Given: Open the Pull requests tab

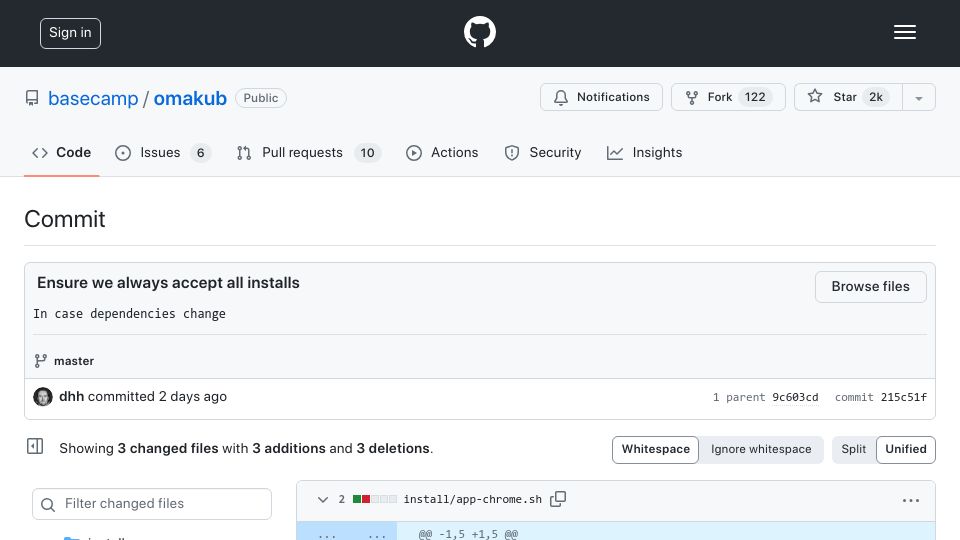Looking at the screenshot, I should click(x=309, y=152).
